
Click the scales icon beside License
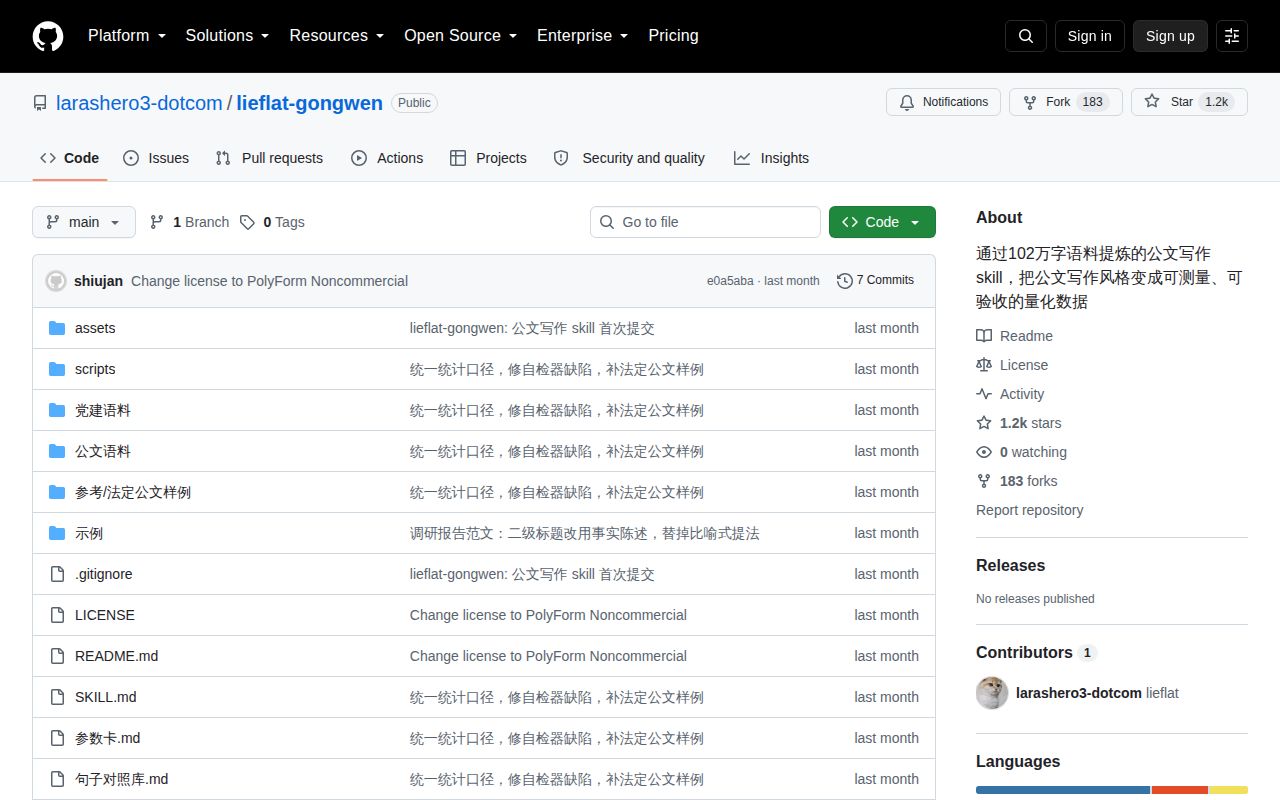(x=984, y=365)
